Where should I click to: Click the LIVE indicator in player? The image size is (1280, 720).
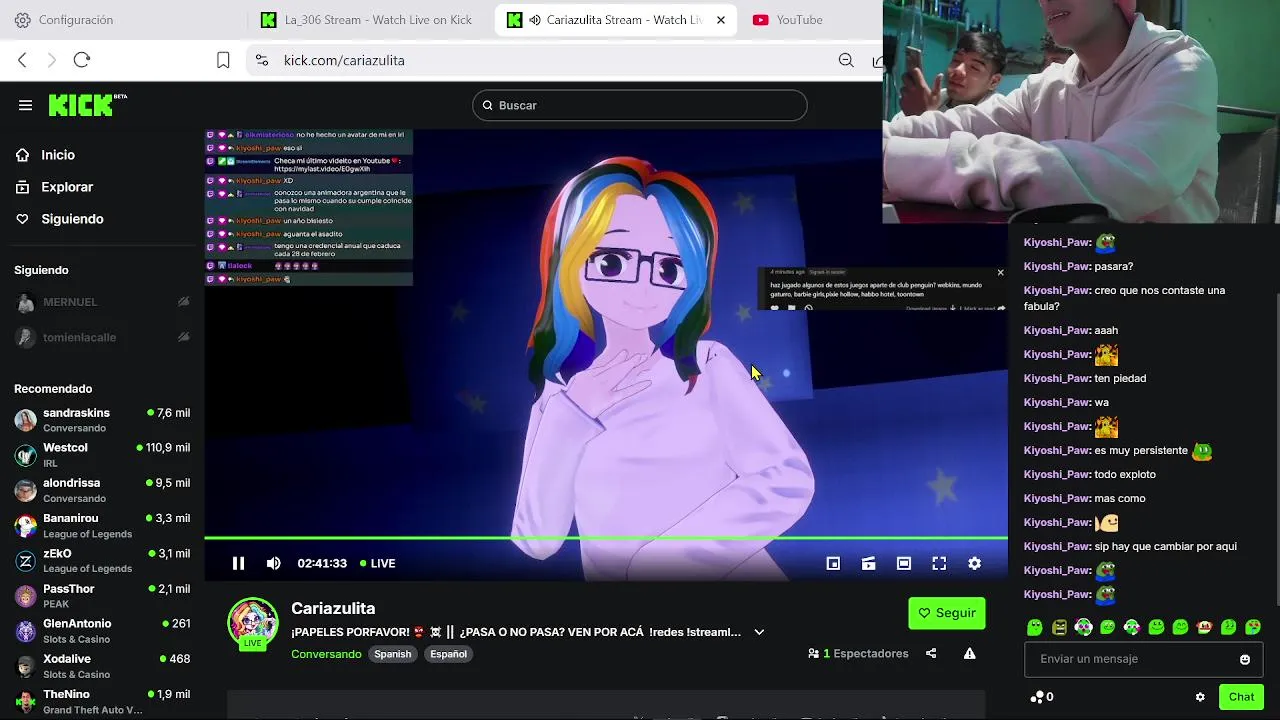click(x=378, y=563)
